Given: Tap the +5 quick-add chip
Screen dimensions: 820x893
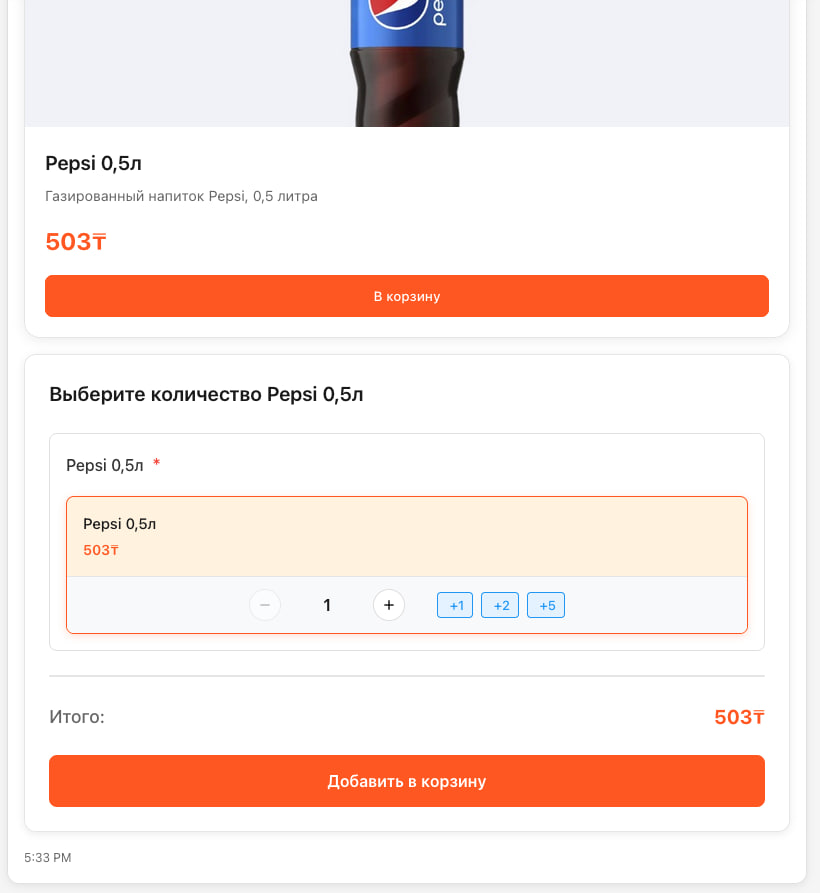Looking at the screenshot, I should click(546, 605).
